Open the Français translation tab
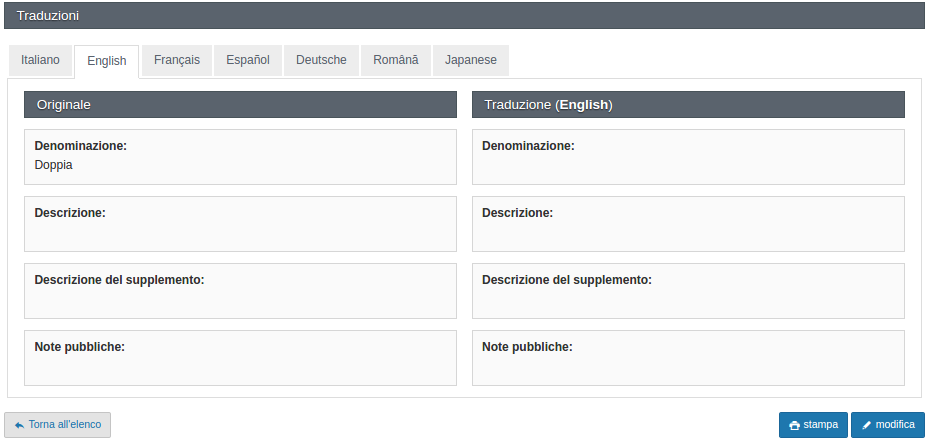 tap(176, 60)
